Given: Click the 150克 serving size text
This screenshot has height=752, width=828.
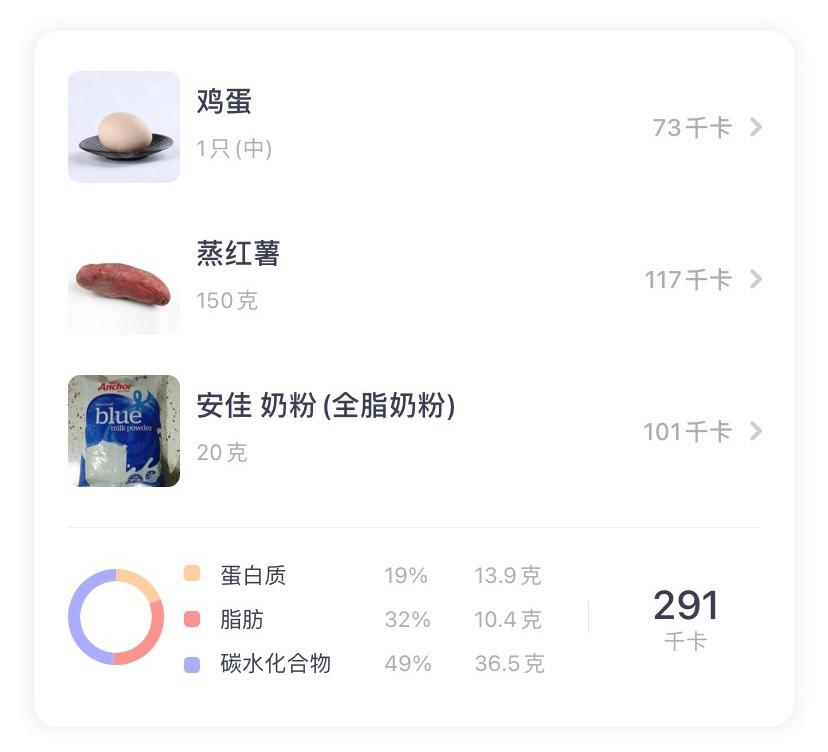Looking at the screenshot, I should tap(227, 301).
